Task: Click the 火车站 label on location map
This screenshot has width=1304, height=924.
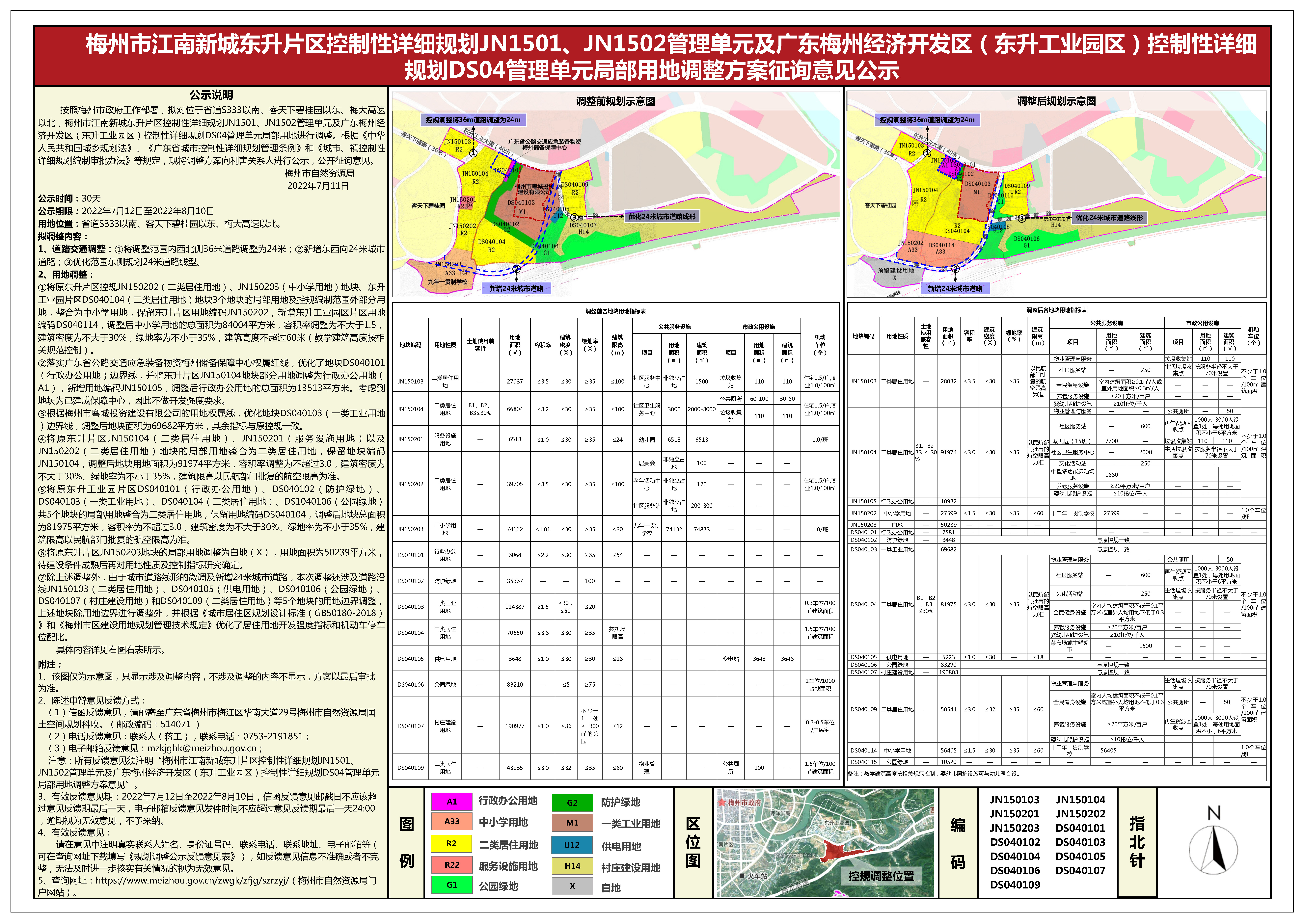Action: coord(753,876)
